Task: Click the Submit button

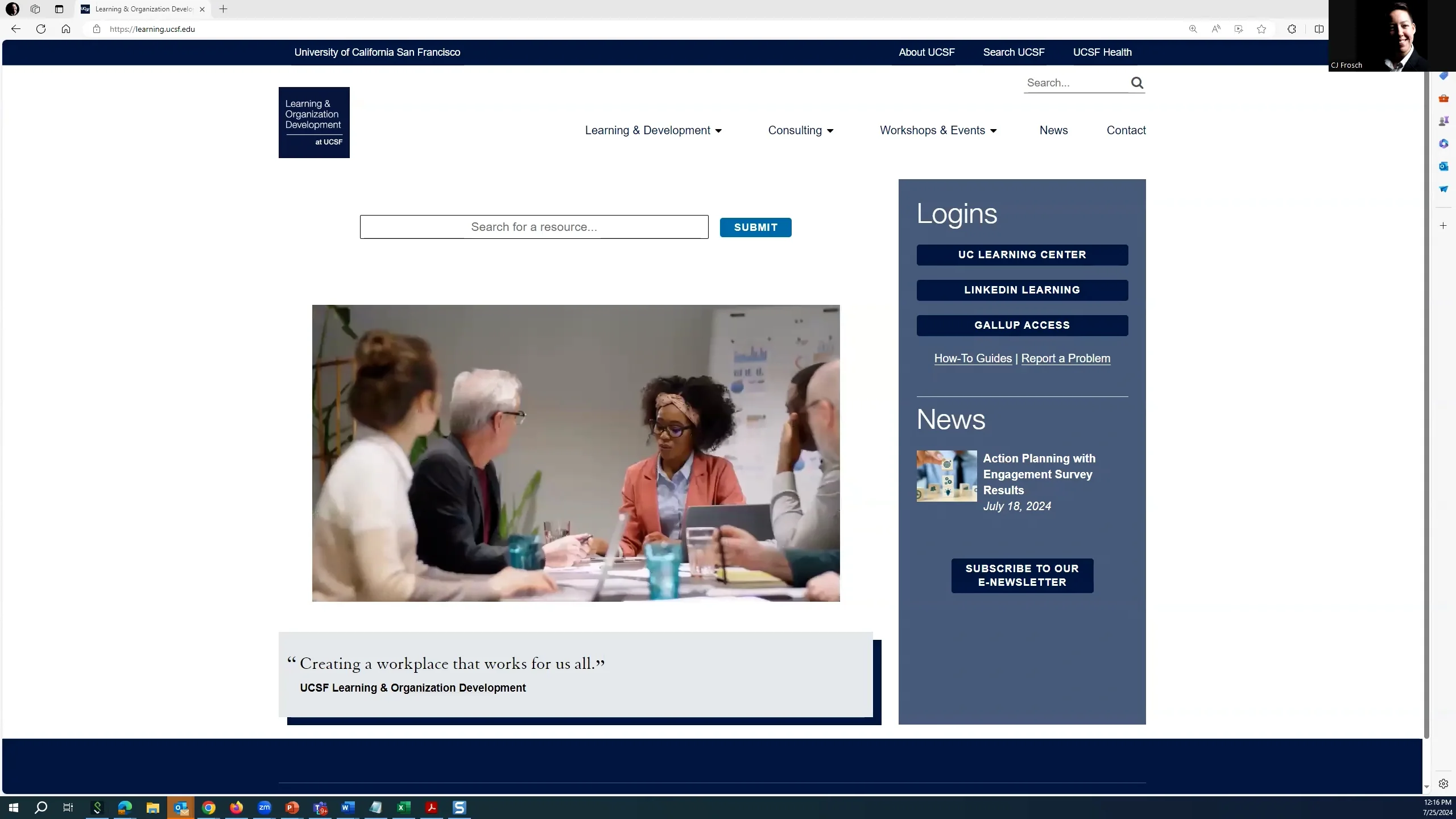Action: [x=755, y=227]
